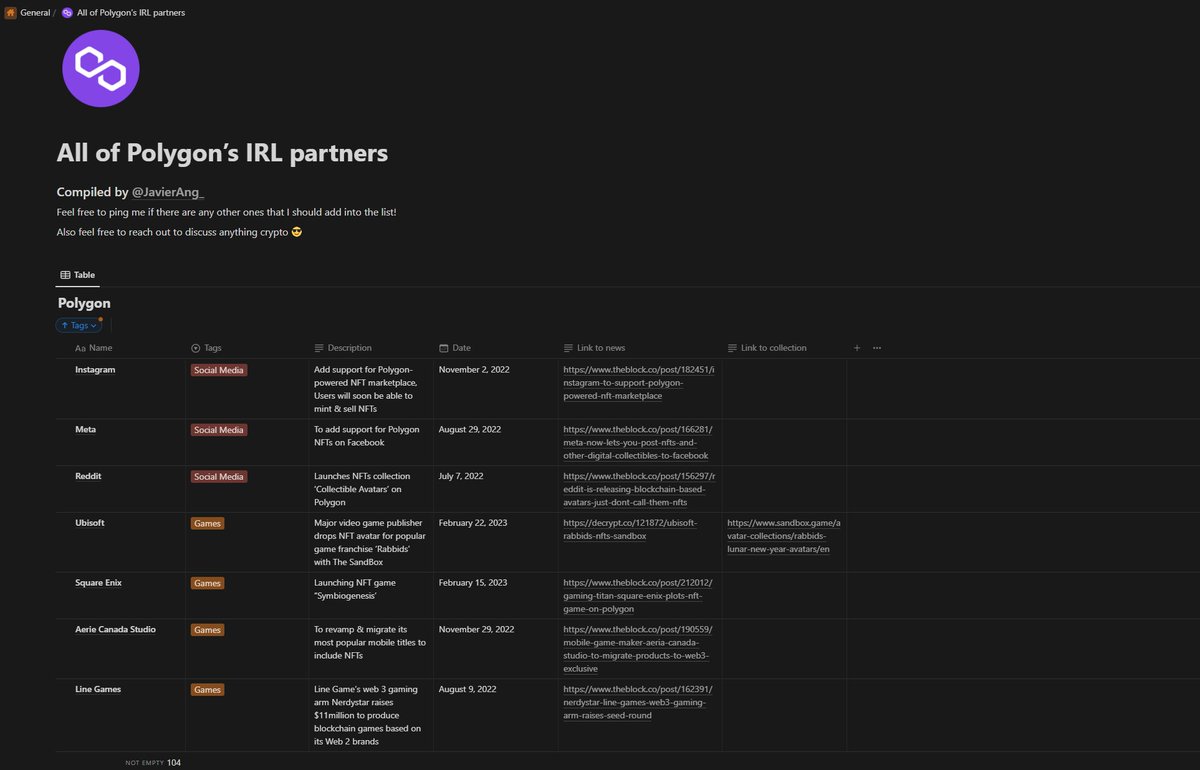Image resolution: width=1200 pixels, height=770 pixels.
Task: Open the Aerie Canada Studio row
Action: [115, 630]
